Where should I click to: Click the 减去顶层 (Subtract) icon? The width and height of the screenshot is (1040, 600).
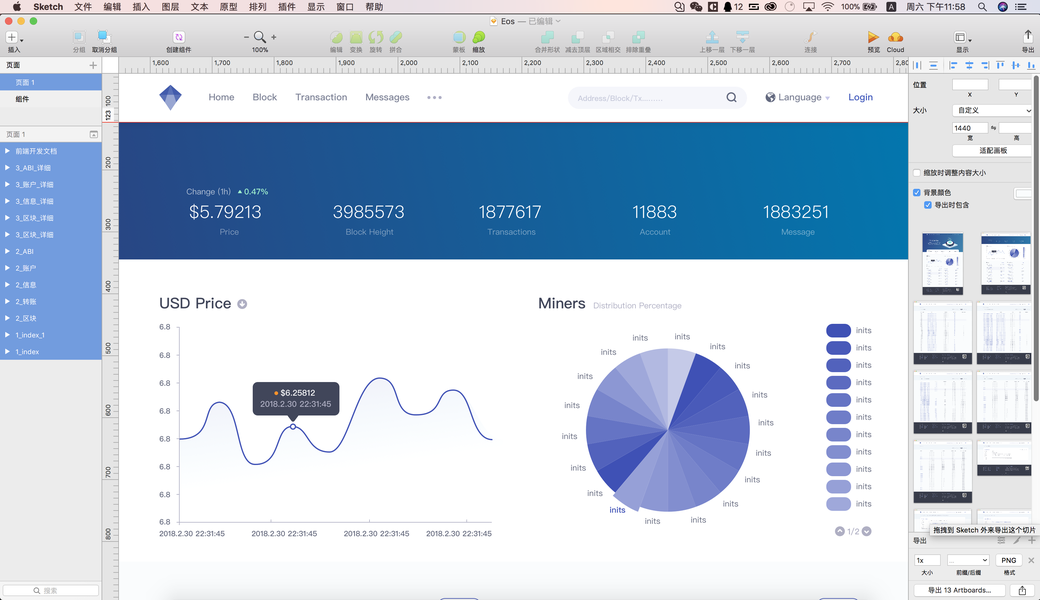point(577,37)
